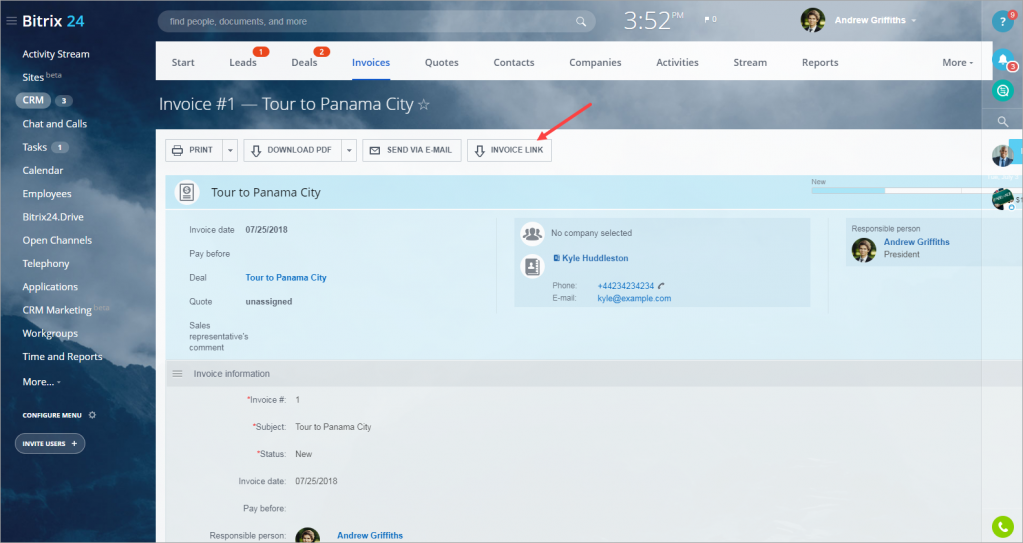Open Calendar in sidebar
1023x543 pixels.
click(42, 170)
